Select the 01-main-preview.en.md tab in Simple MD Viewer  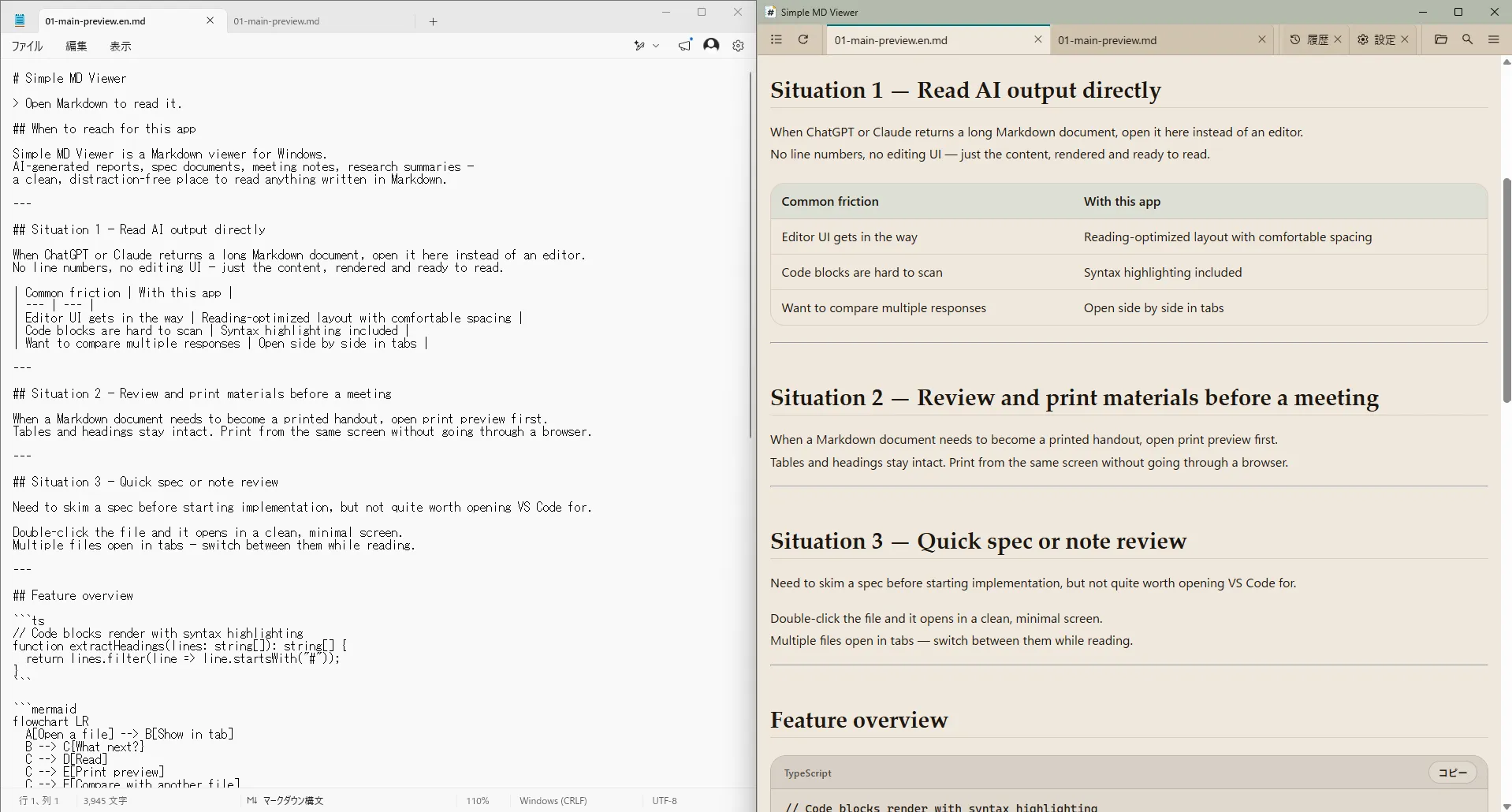pyautogui.click(x=891, y=40)
